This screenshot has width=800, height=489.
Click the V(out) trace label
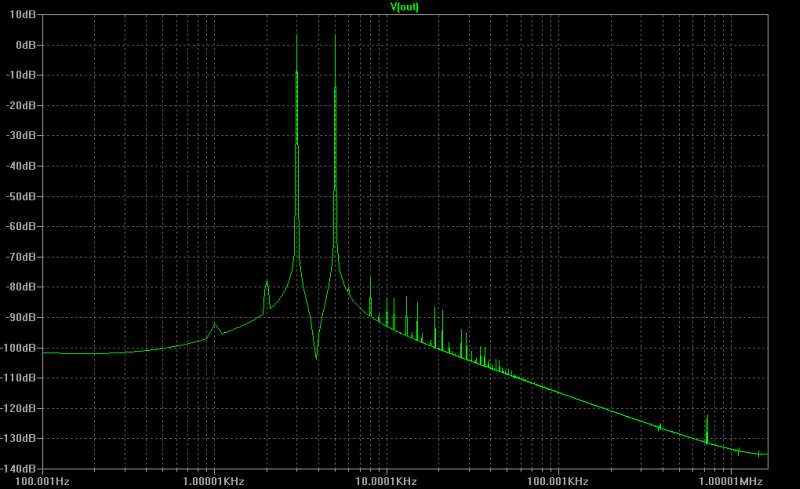pos(404,7)
